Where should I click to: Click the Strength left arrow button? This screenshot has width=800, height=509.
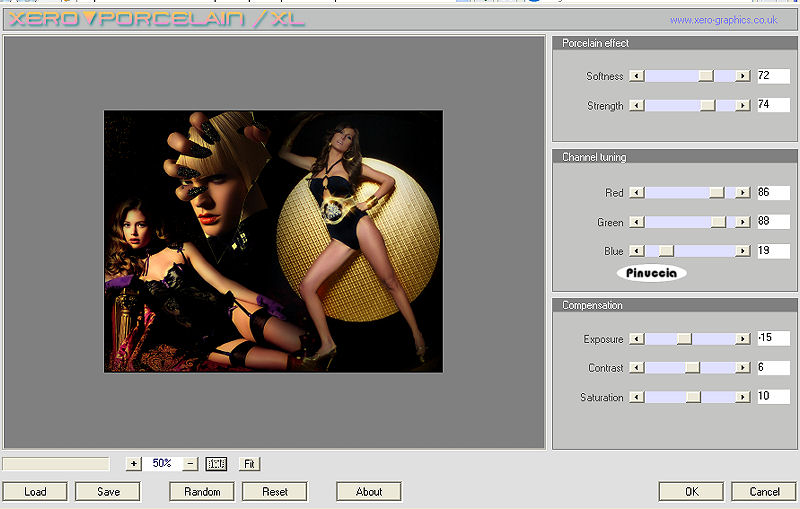coord(636,106)
